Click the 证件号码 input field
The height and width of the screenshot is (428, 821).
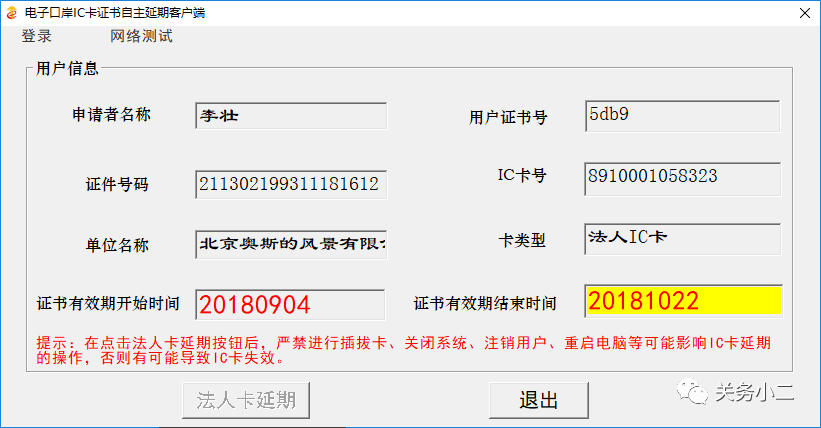pos(291,184)
